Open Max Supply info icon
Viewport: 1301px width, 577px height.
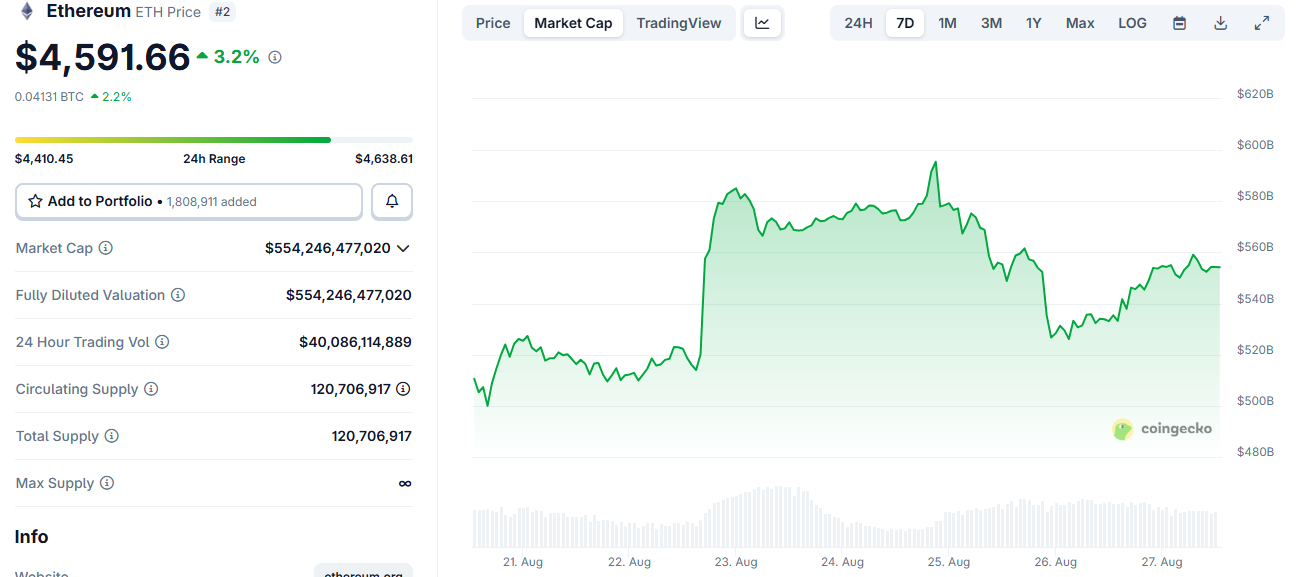[x=107, y=483]
